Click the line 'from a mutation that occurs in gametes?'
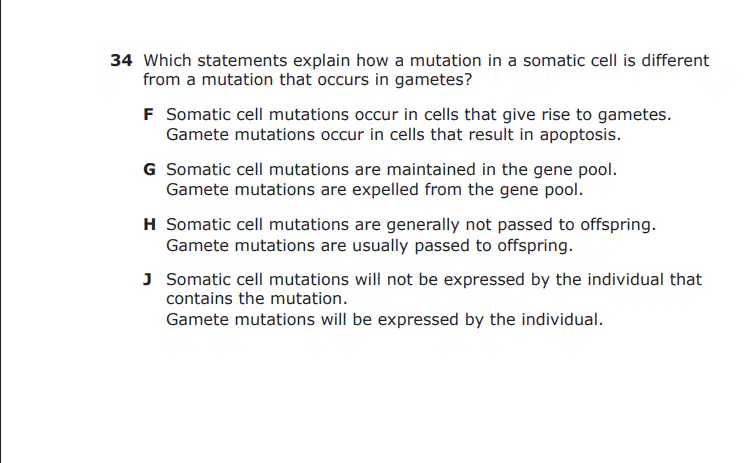This screenshot has width=751, height=463. (307, 80)
